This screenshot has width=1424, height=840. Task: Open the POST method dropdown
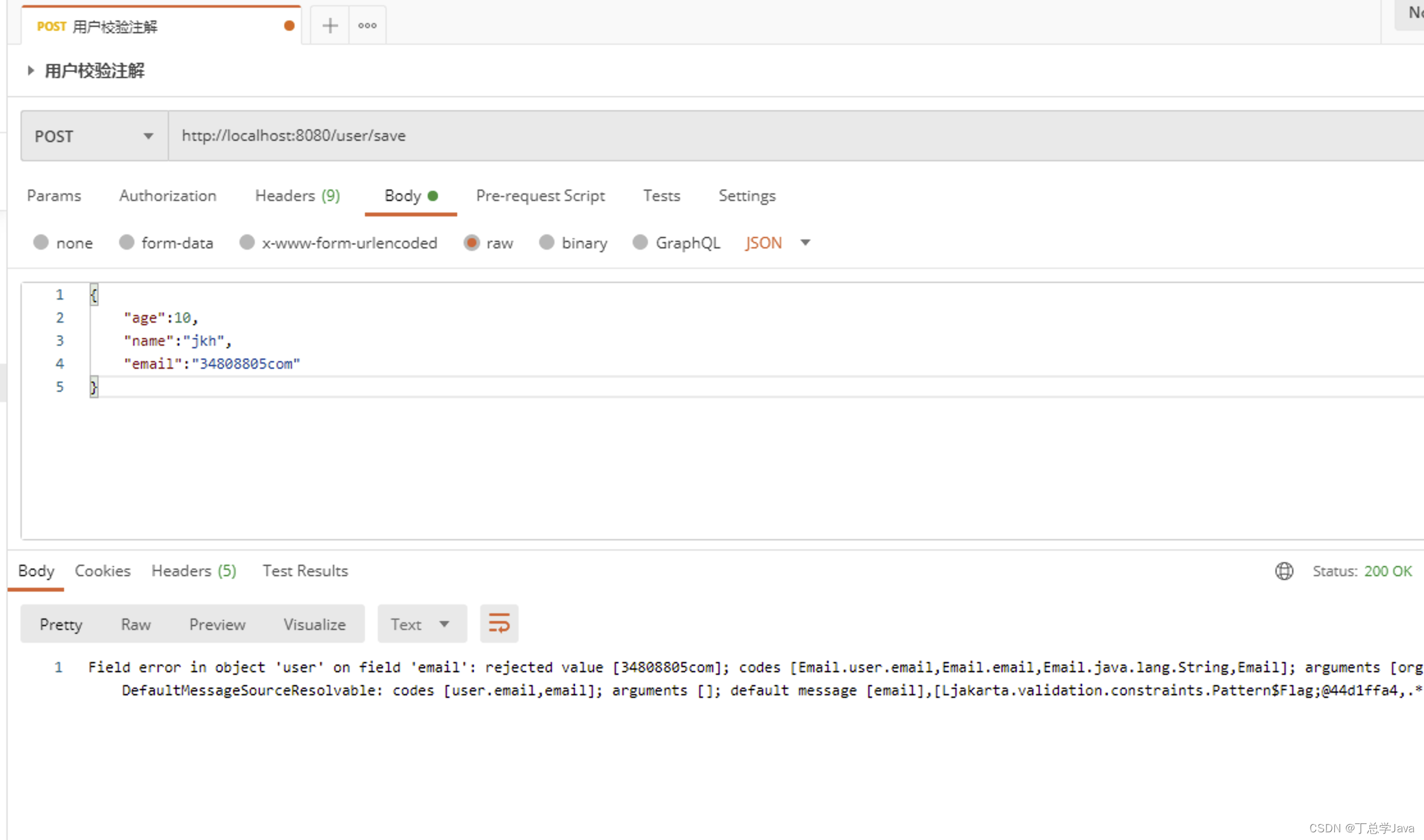(95, 136)
